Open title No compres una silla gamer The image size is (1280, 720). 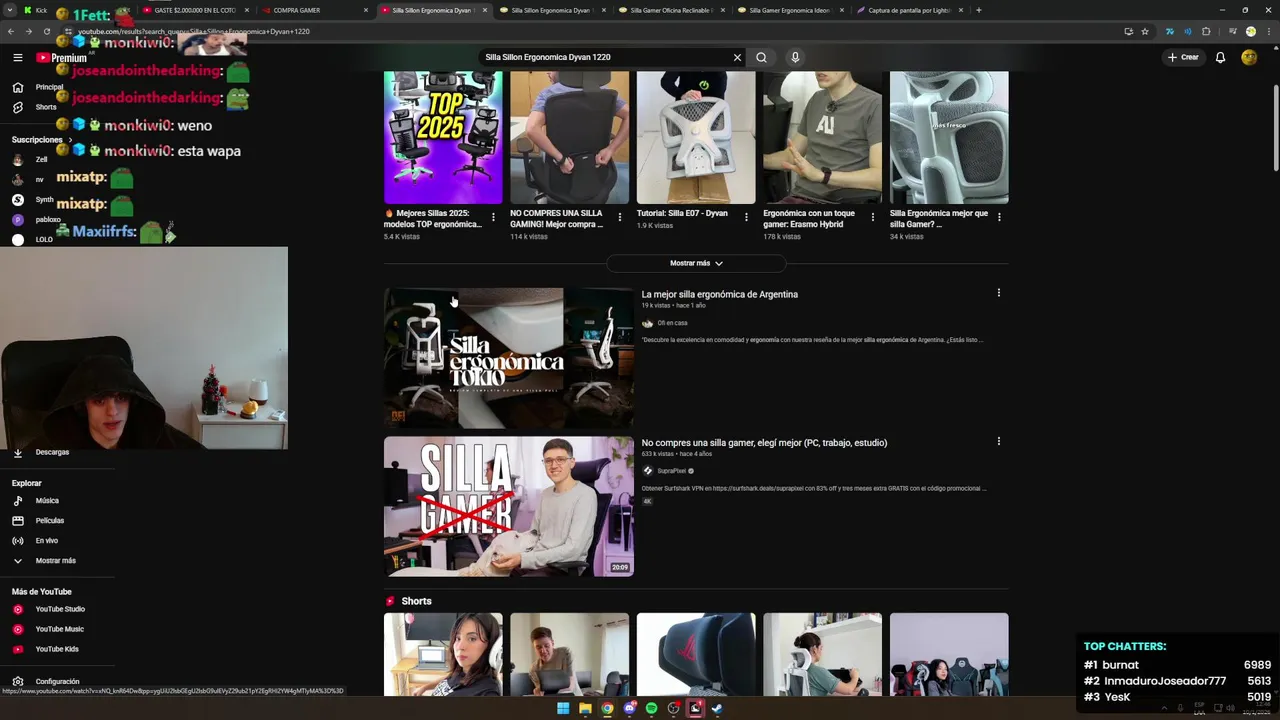(764, 442)
